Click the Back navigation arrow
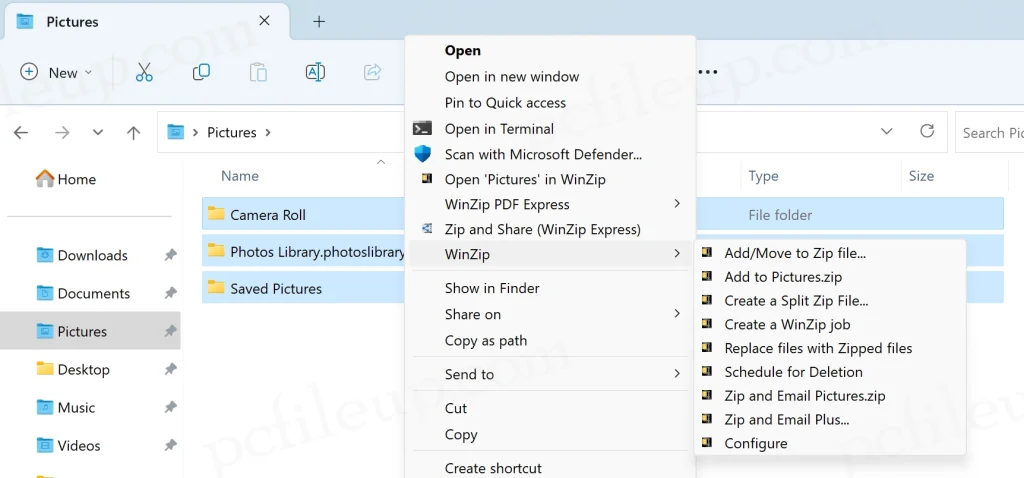The image size is (1024, 478). click(21, 133)
